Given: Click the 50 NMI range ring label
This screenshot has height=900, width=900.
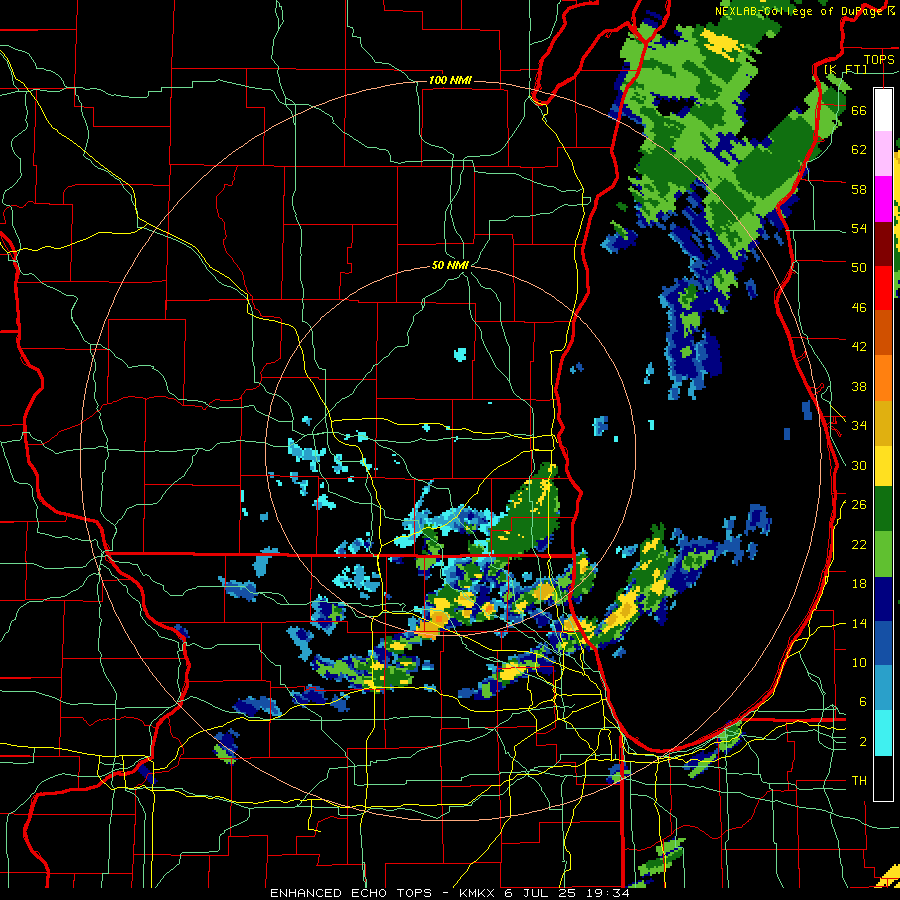Looking at the screenshot, I should (x=450, y=265).
